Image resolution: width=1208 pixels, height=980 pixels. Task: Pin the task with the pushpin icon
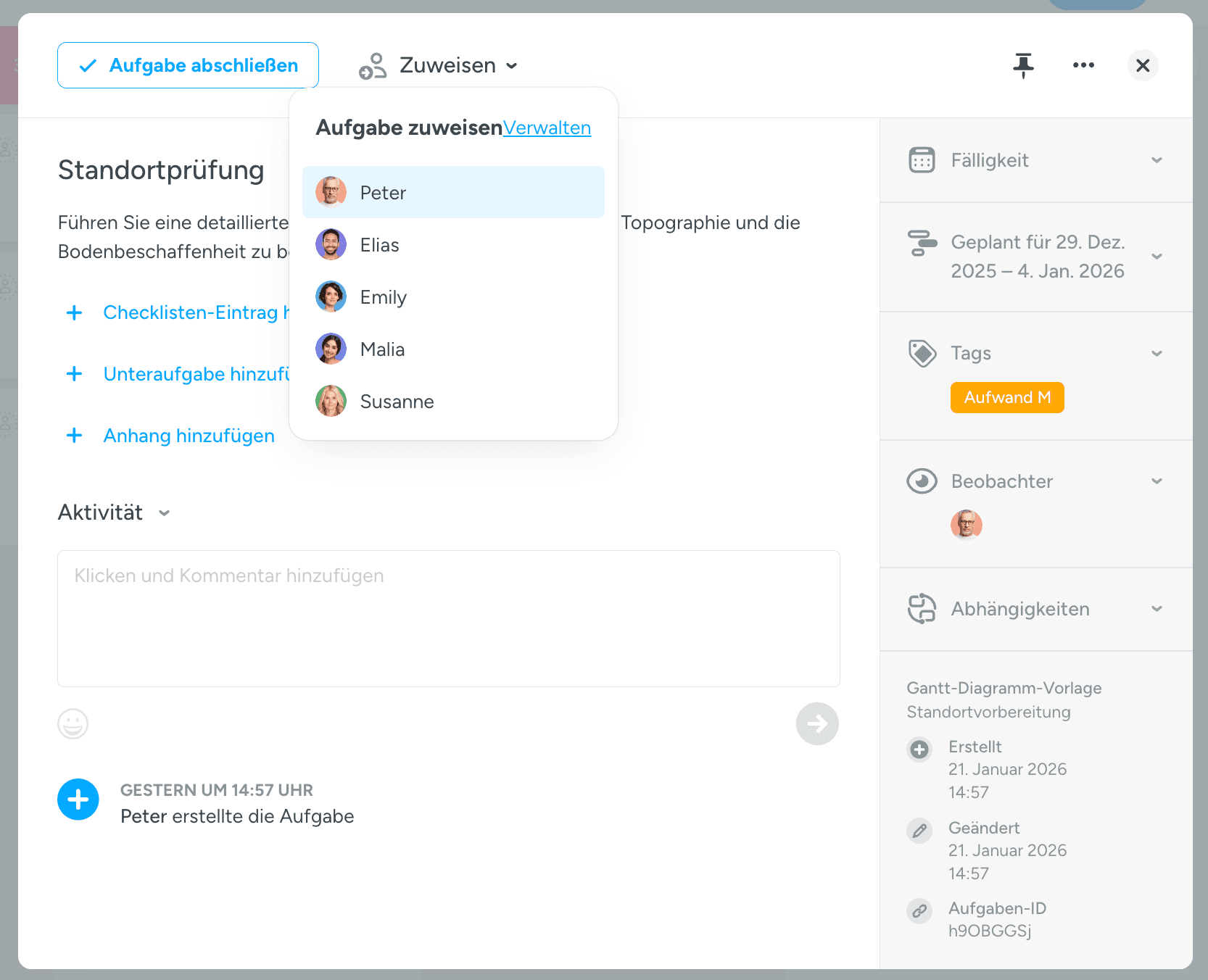(1023, 65)
